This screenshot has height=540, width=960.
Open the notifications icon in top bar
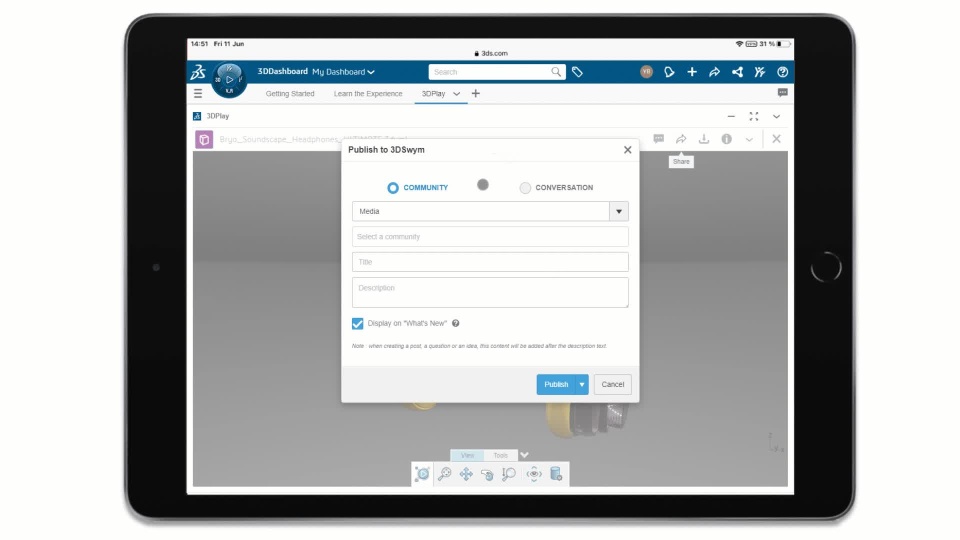(669, 72)
